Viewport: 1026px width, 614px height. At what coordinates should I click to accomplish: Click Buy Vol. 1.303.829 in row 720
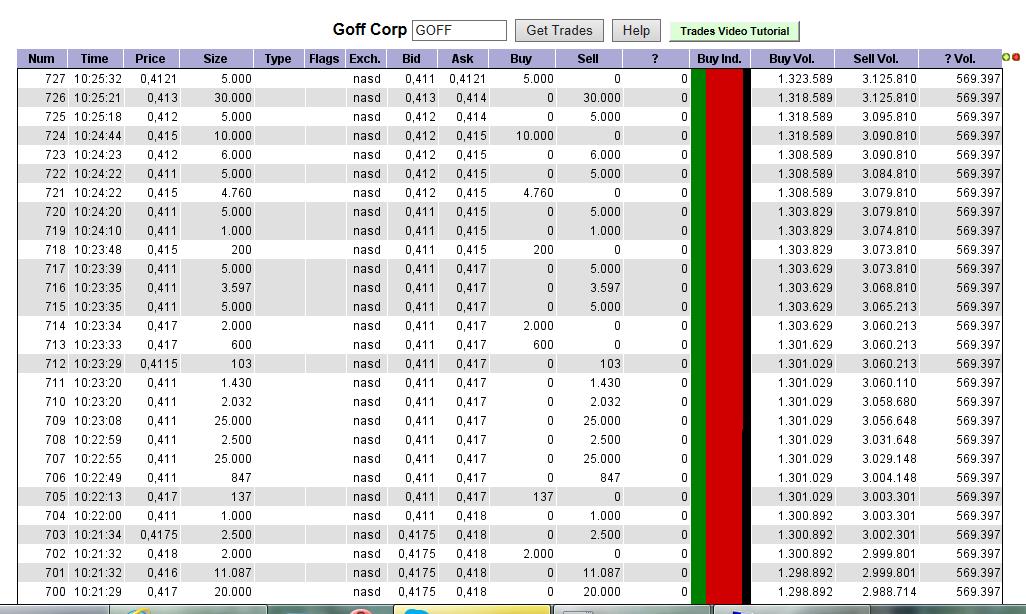[x=805, y=211]
